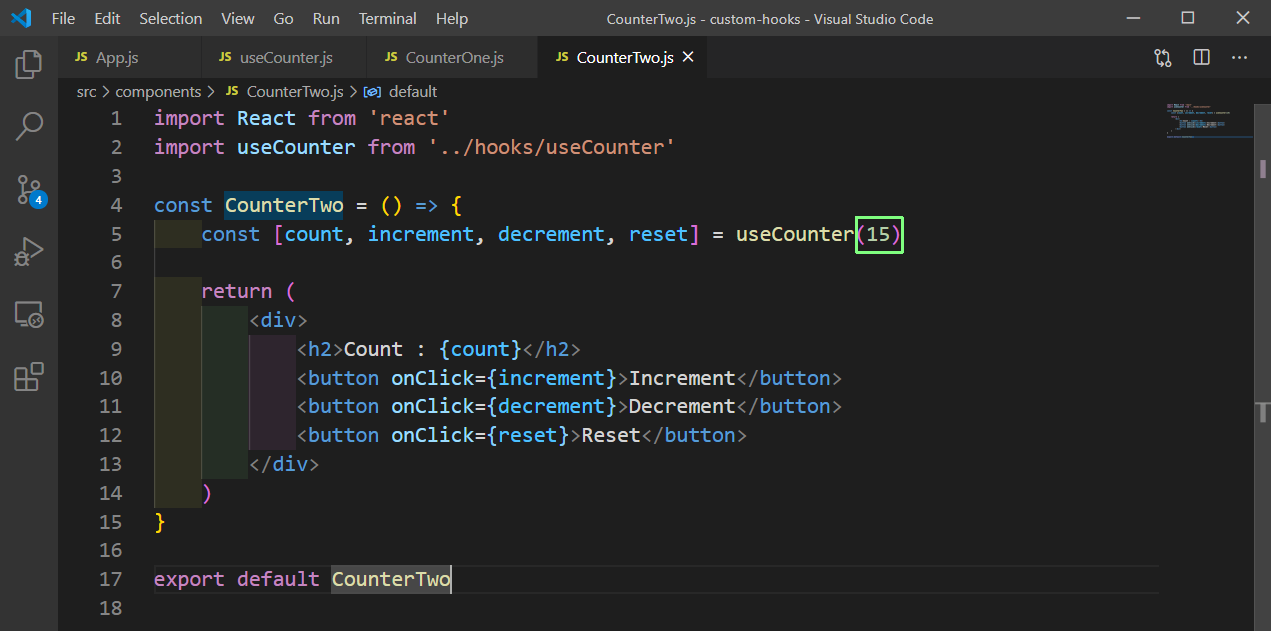Click the opening <div> tag on line 8
The image size is (1271, 631).
coord(278,320)
